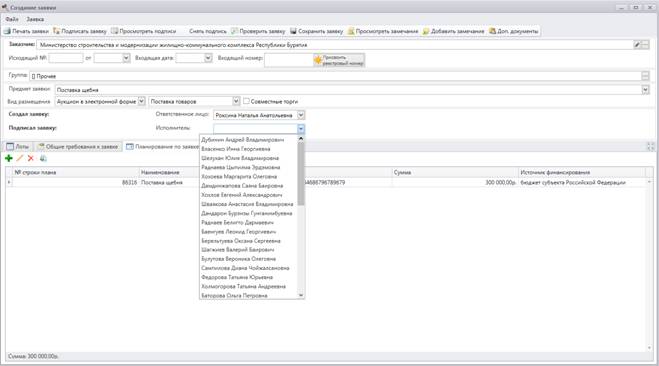Click the № строки плана column header
The height and width of the screenshot is (366, 659).
[76, 172]
